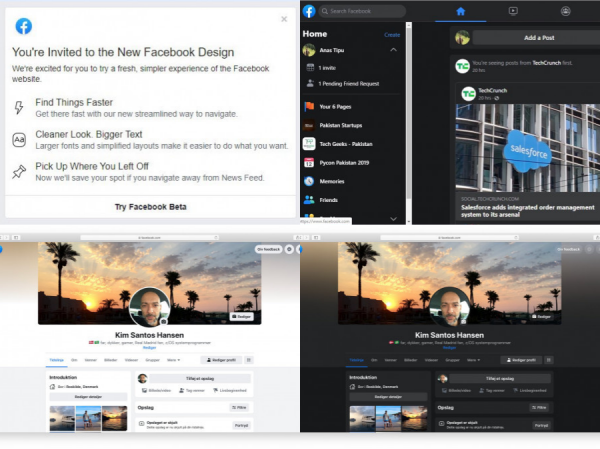600x449 pixels.
Task: Open the Home tab in the dark top bar
Action: 461,11
